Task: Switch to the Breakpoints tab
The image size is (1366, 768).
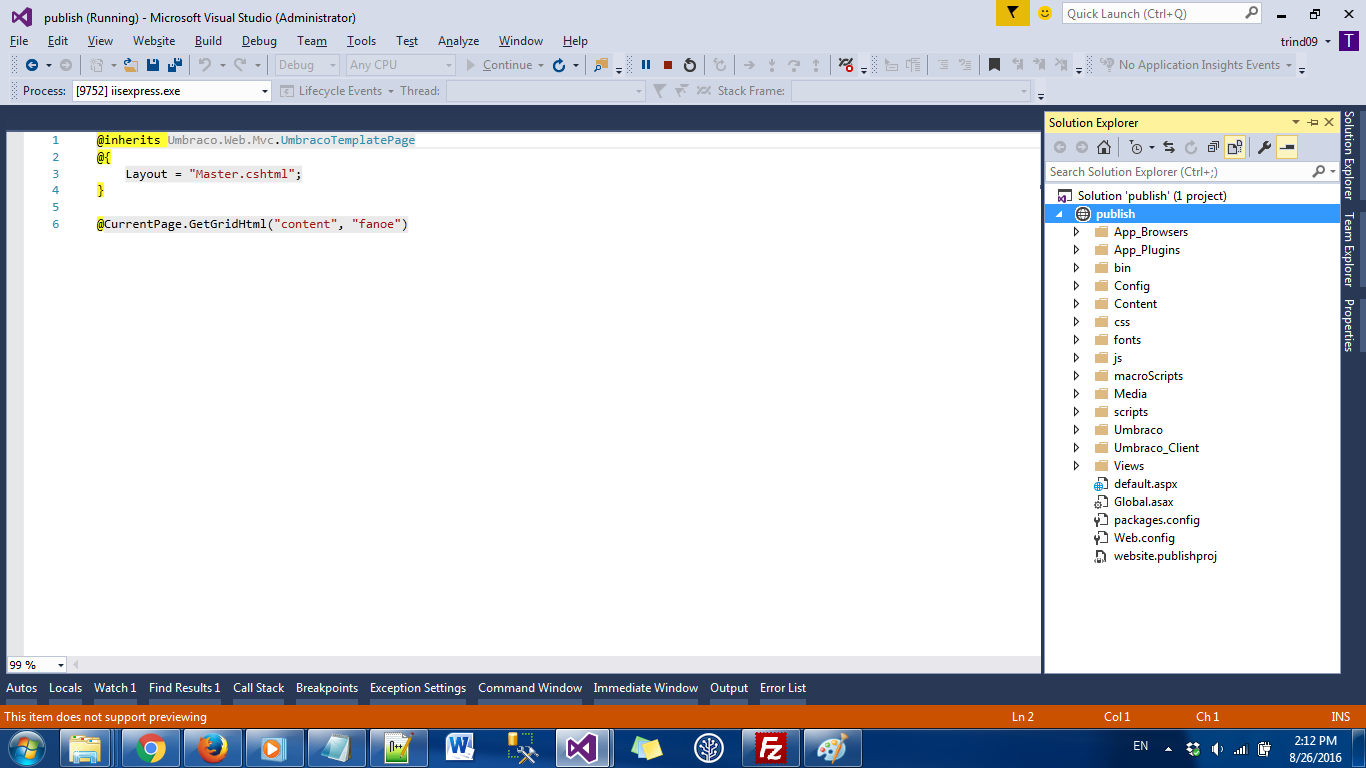Action: pyautogui.click(x=327, y=688)
